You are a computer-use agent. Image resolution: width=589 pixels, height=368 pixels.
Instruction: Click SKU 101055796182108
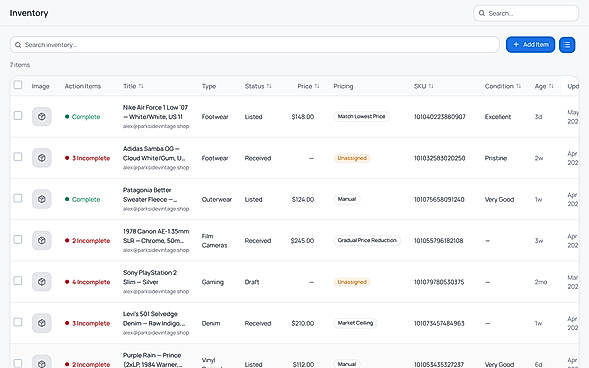click(x=438, y=241)
